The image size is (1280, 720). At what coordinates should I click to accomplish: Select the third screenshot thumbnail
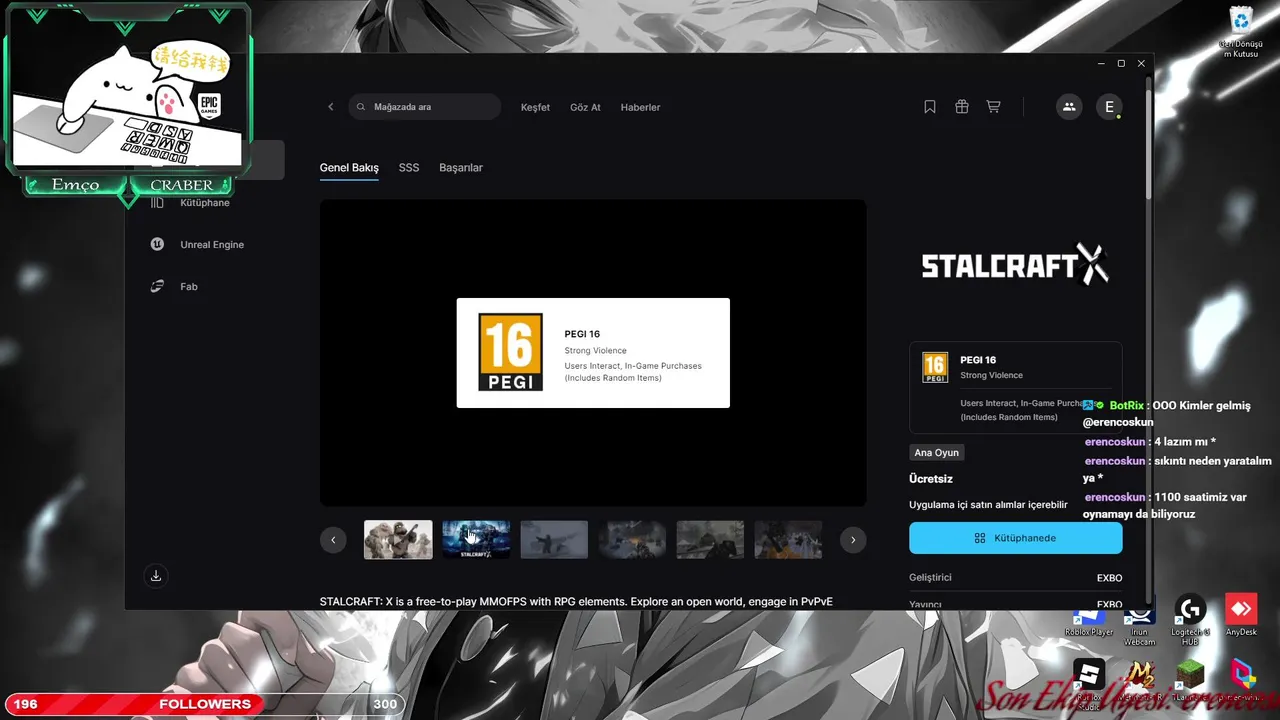(554, 540)
